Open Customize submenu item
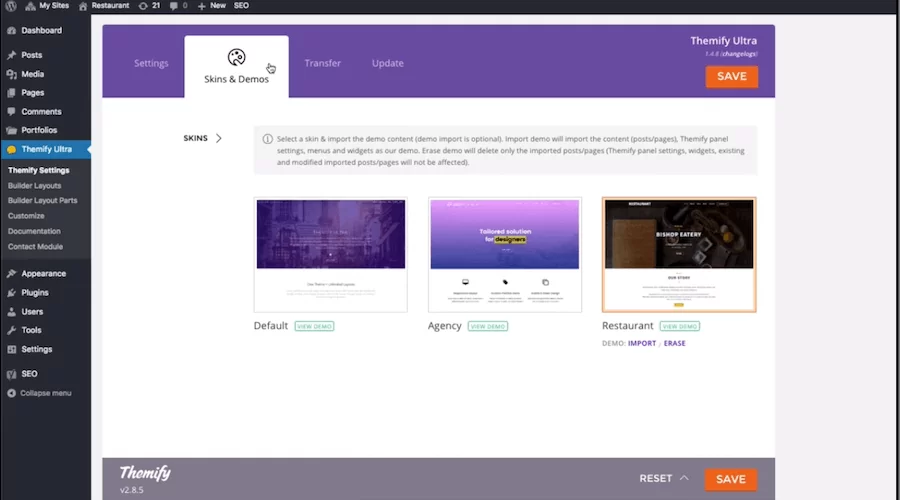Viewport: 900px width, 500px height. click(x=26, y=216)
